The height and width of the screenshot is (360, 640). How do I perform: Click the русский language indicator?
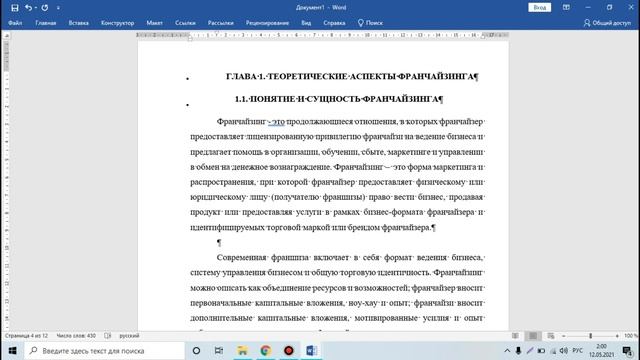[x=129, y=336]
